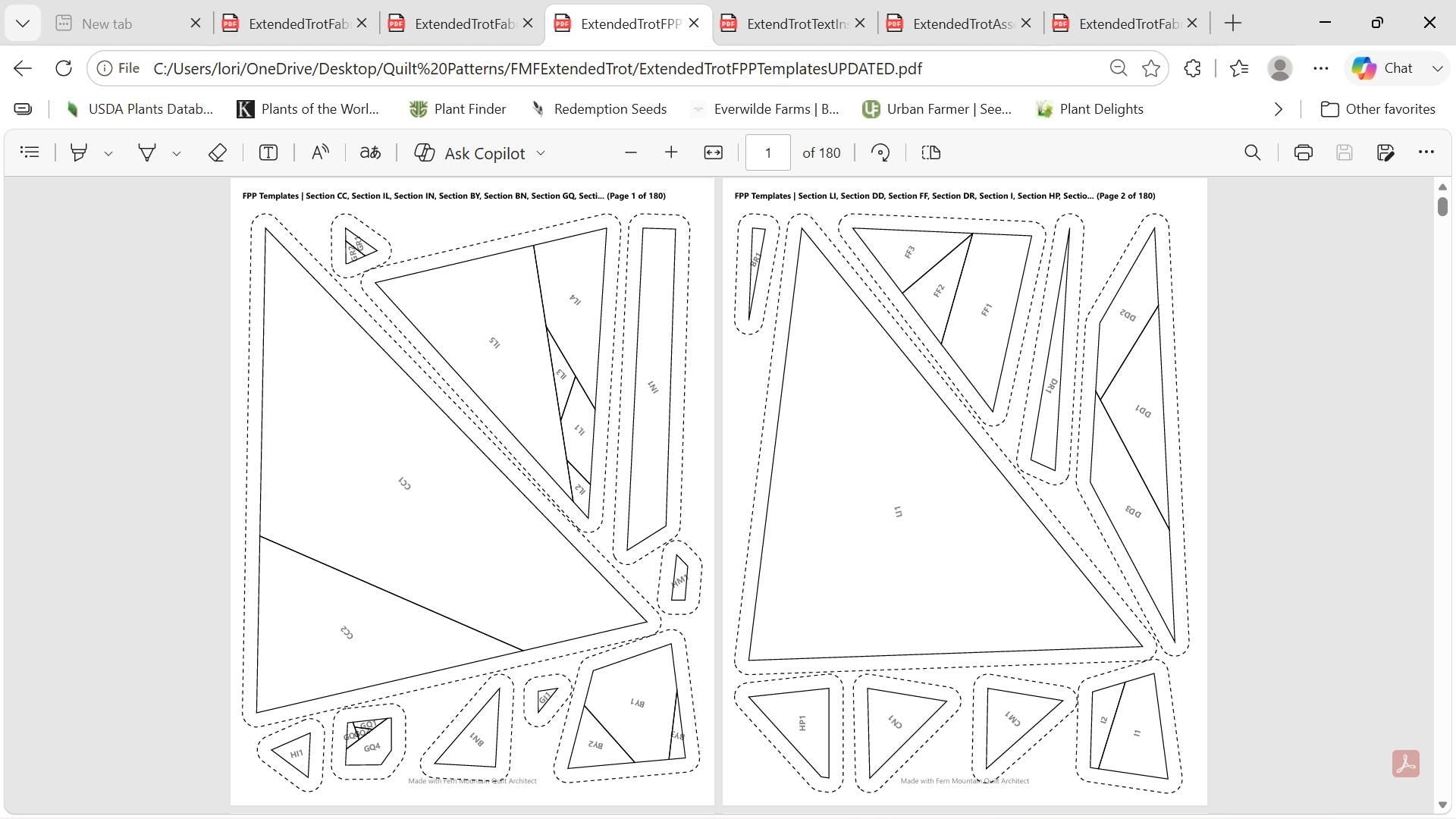Image resolution: width=1456 pixels, height=819 pixels.
Task: Rotate the PDF page
Action: 880,152
